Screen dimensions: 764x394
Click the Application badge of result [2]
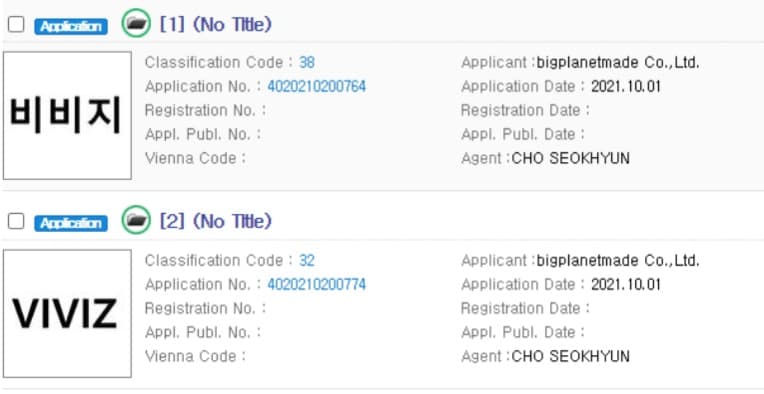pos(71,224)
